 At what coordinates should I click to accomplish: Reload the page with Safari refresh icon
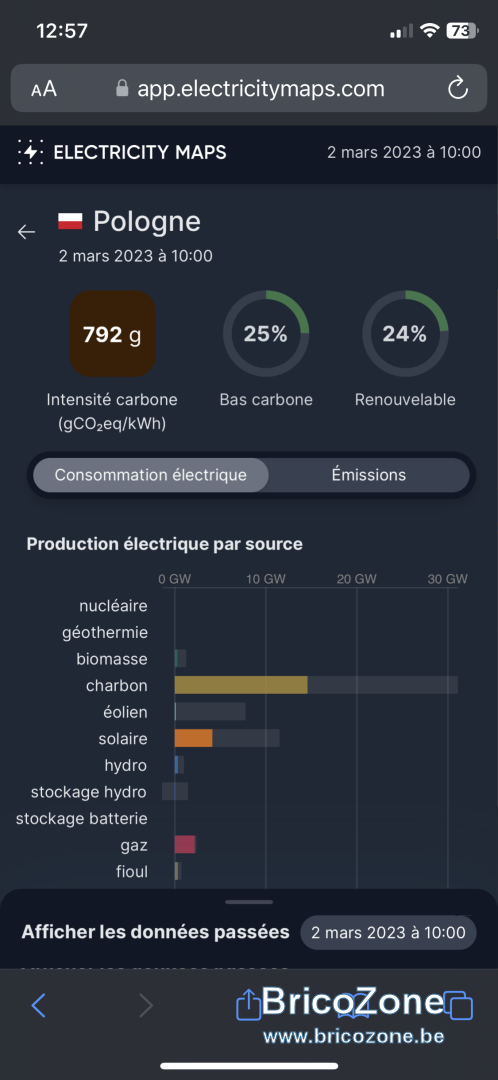[x=457, y=88]
